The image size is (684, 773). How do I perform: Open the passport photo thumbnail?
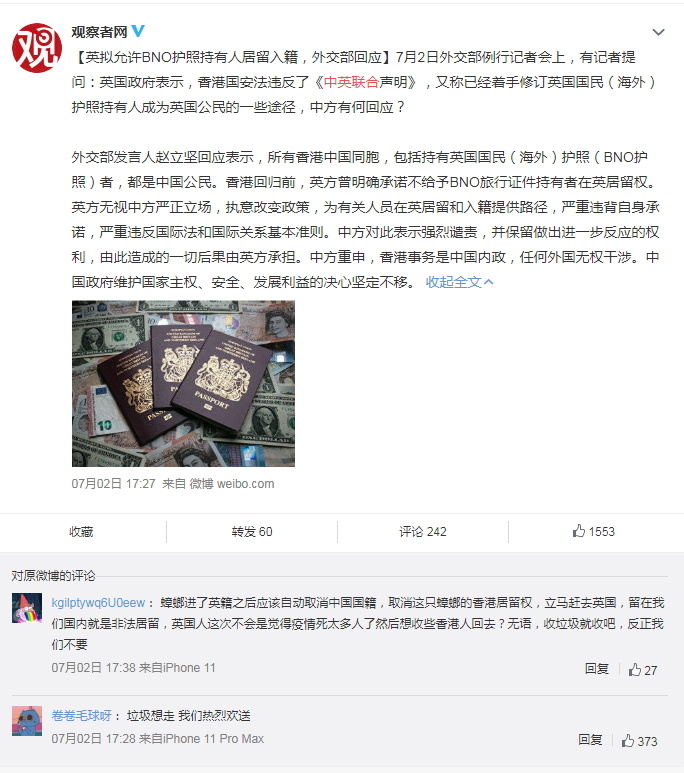click(183, 384)
